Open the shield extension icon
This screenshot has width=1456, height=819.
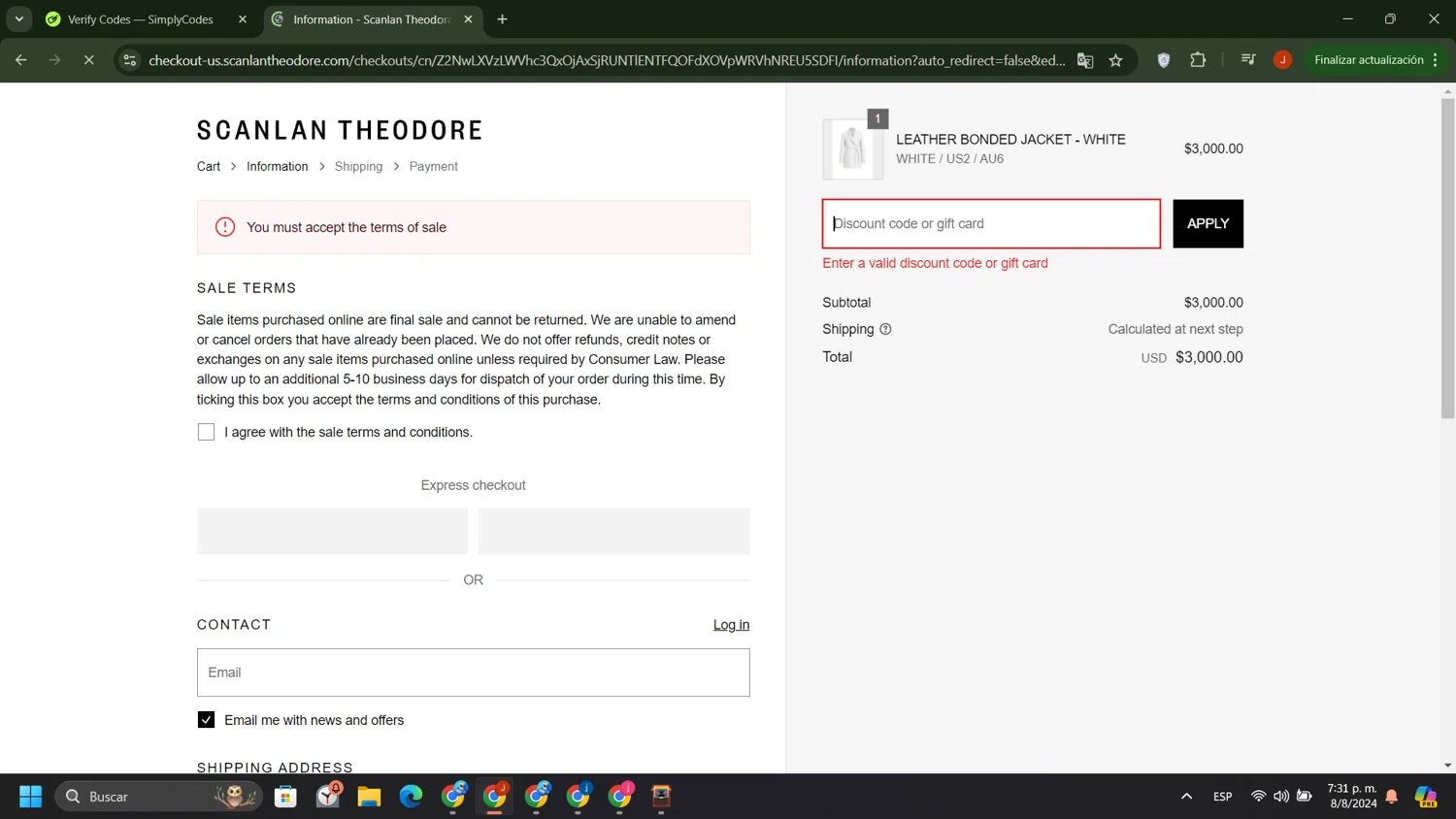(1164, 60)
